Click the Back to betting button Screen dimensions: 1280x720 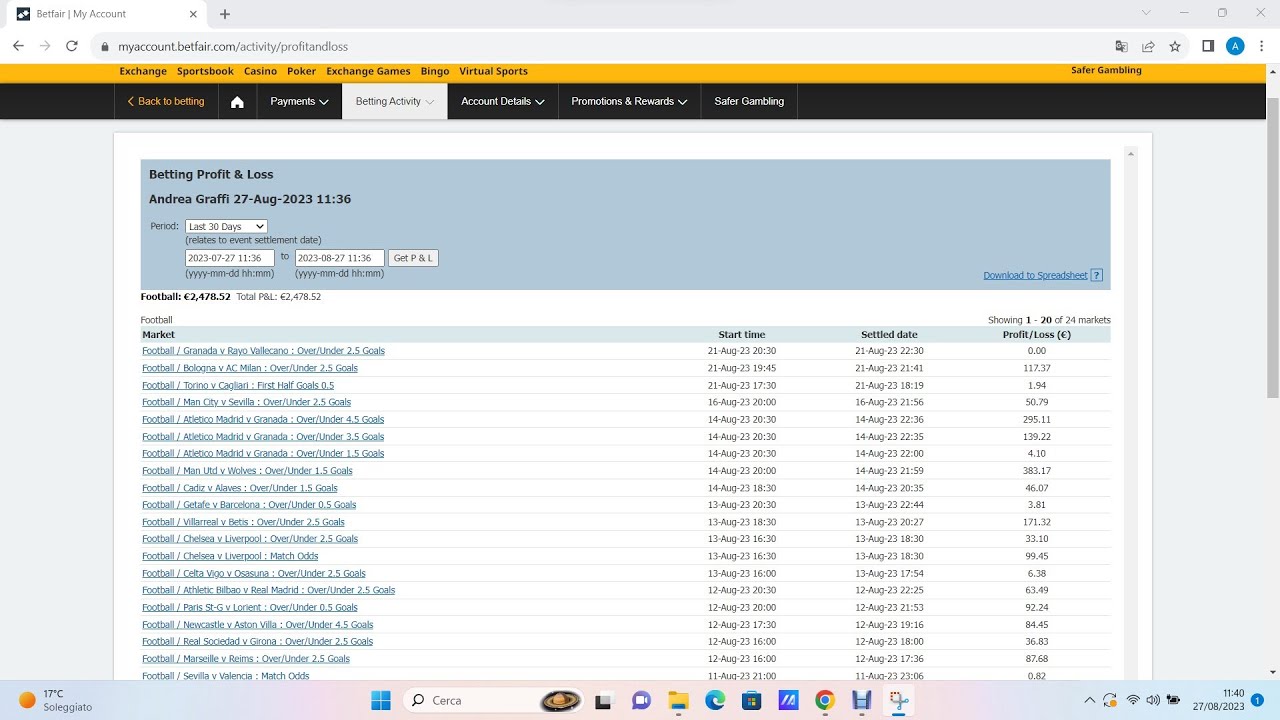point(166,102)
